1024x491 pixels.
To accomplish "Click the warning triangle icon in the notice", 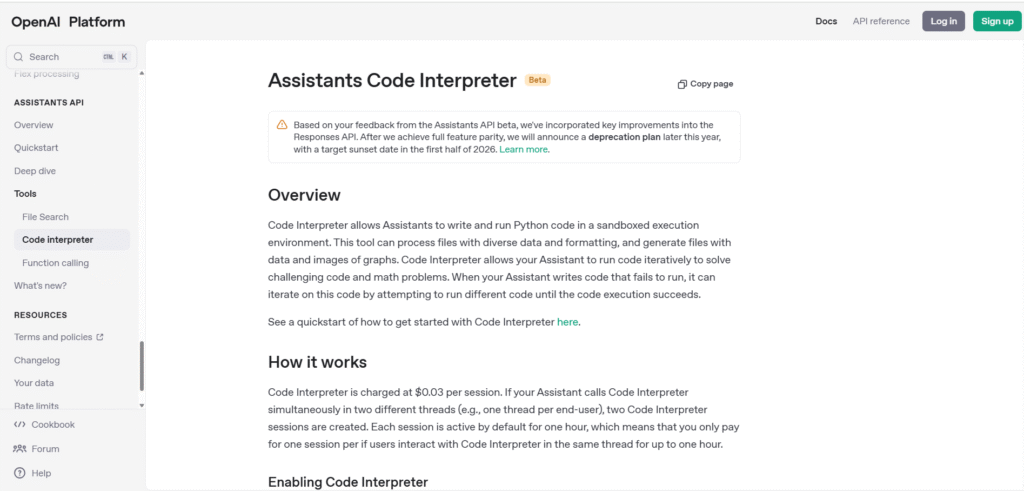I will 281,124.
